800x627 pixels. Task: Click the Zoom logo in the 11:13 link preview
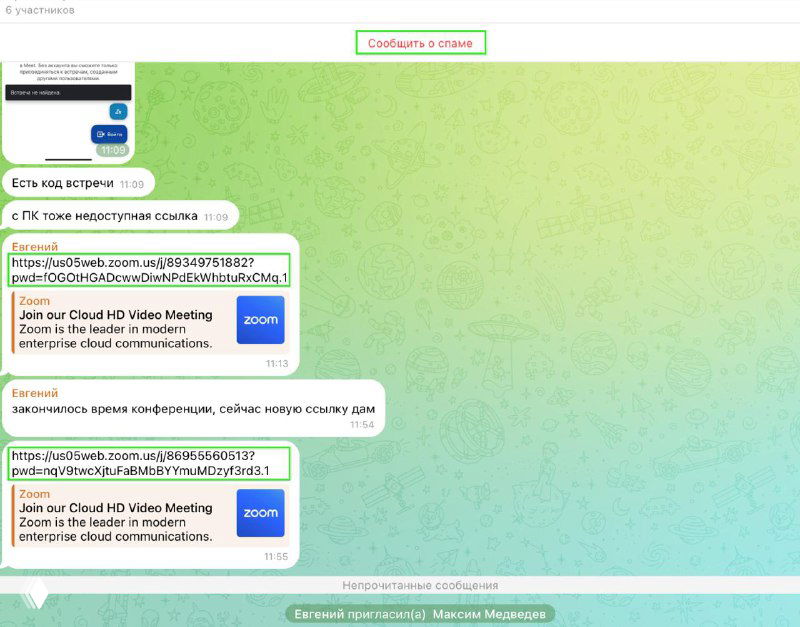coord(260,319)
